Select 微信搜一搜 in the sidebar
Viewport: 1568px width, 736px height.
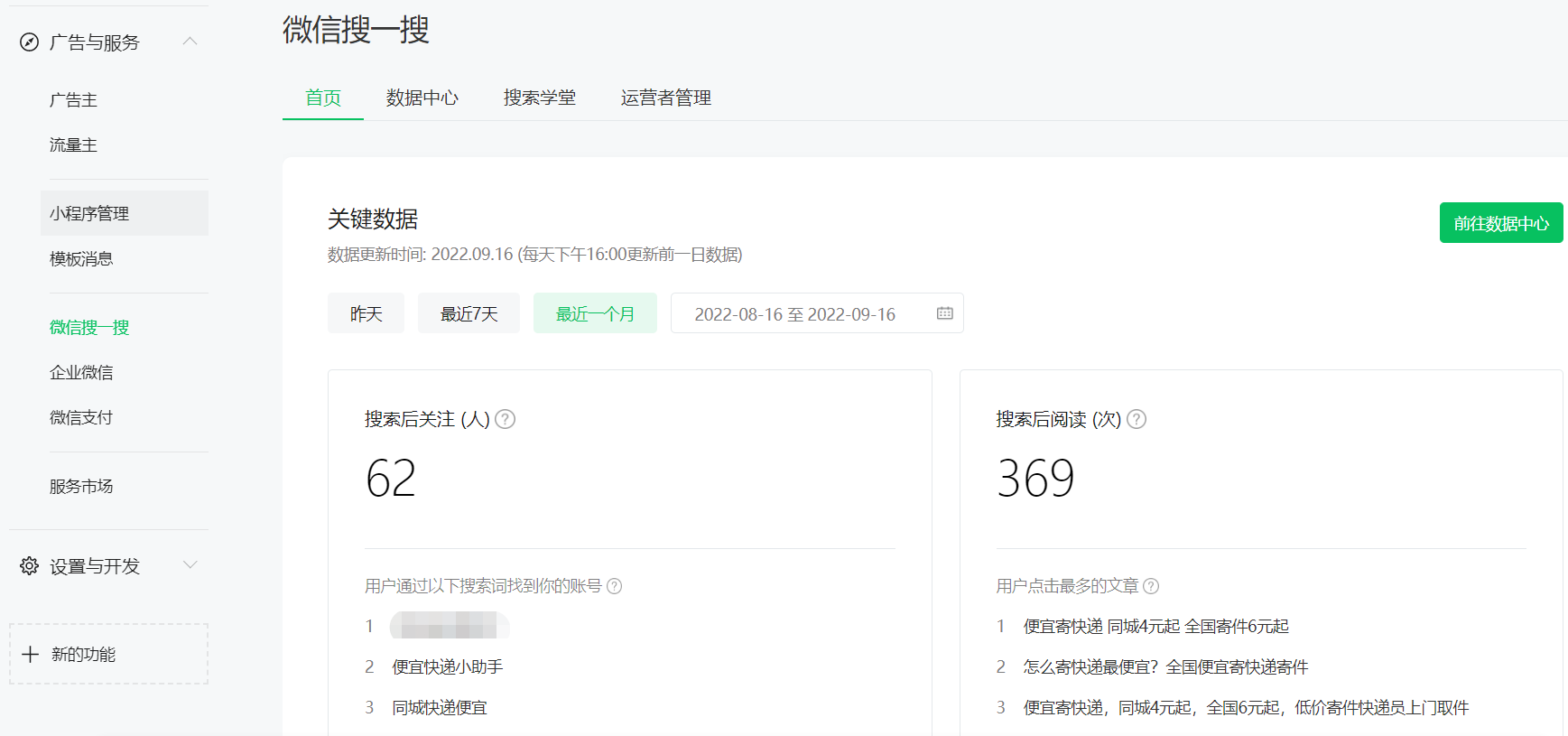[x=89, y=328]
